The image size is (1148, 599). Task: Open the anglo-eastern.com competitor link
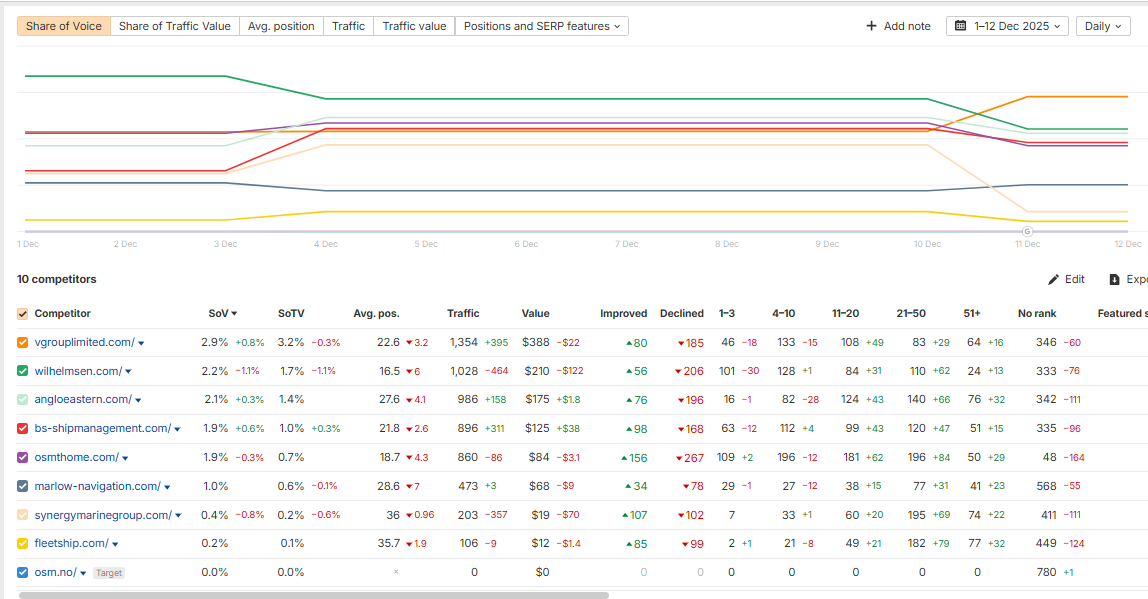(x=83, y=400)
